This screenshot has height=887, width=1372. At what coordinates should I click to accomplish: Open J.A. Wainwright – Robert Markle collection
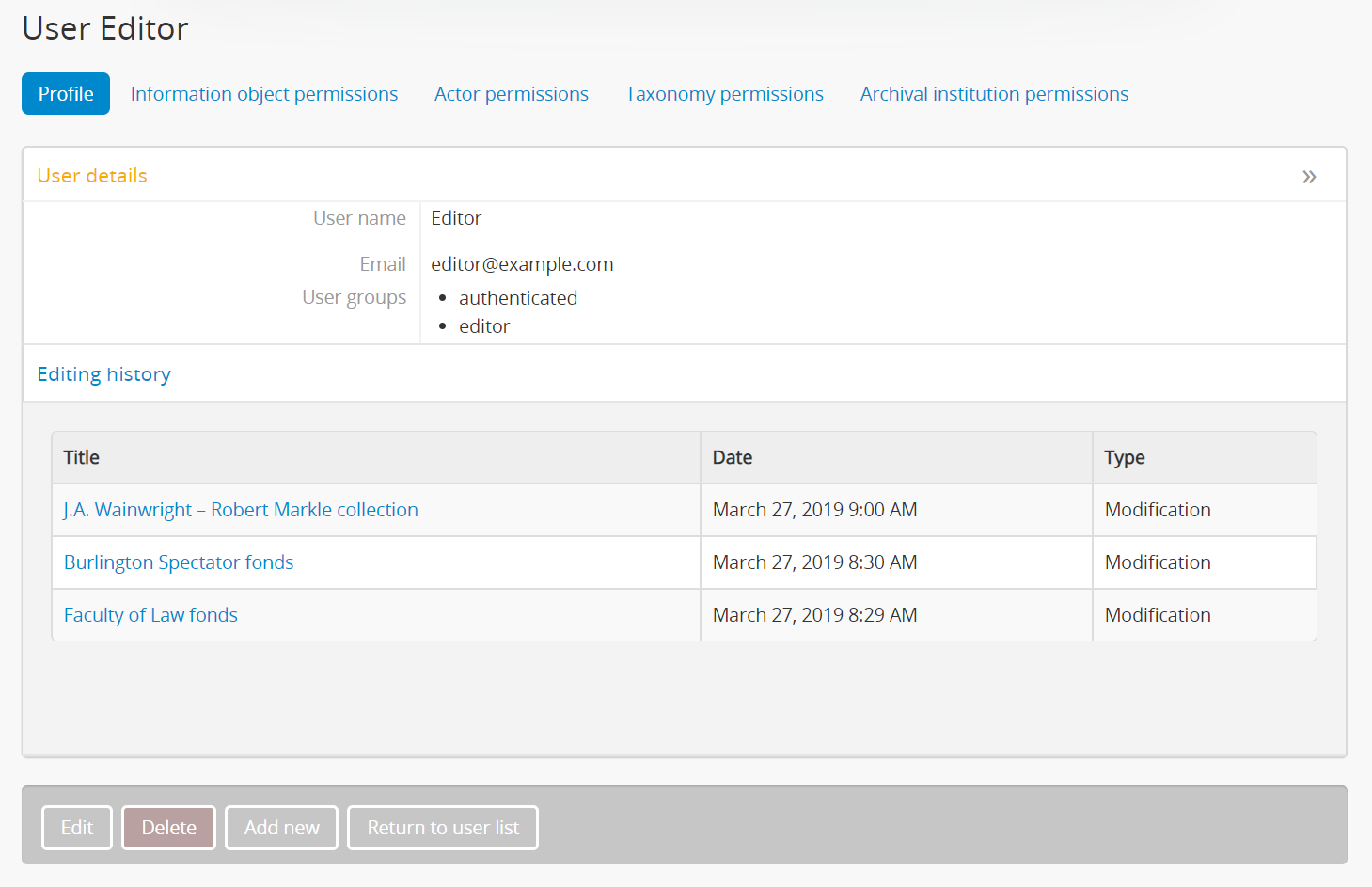coord(241,510)
